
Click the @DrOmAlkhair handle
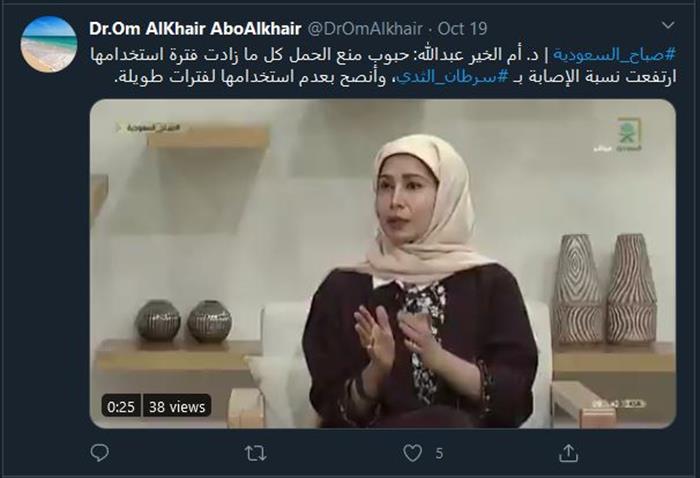(x=365, y=29)
